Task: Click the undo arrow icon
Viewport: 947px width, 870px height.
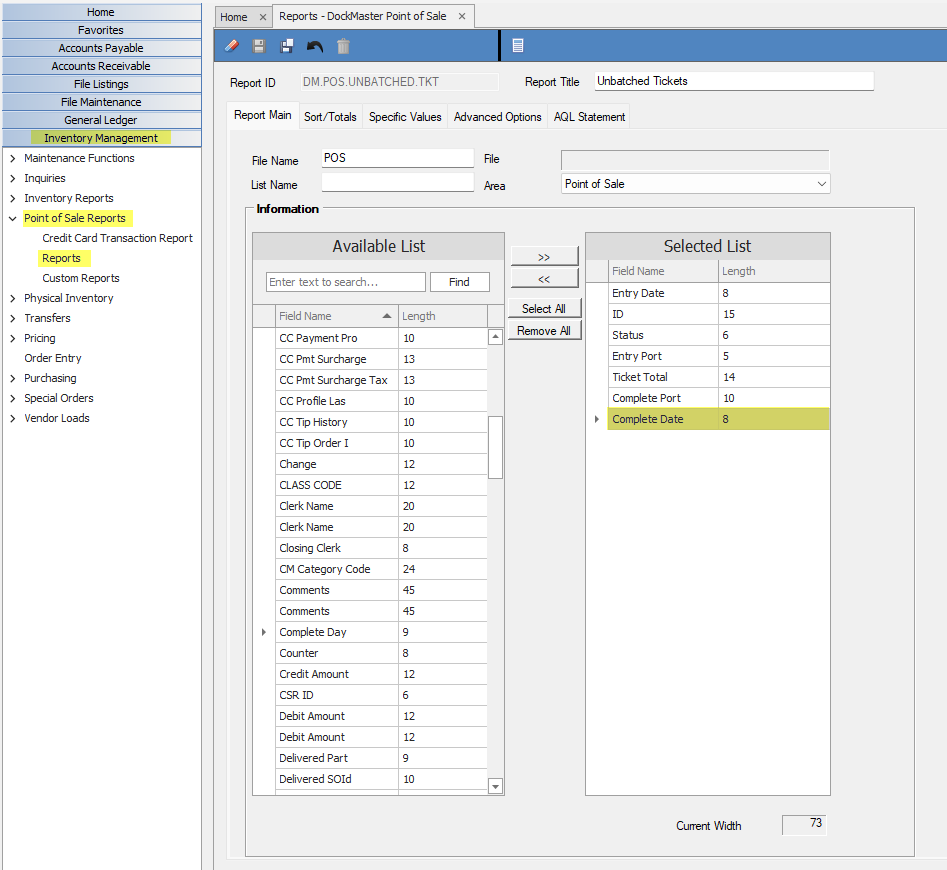Action: tap(315, 46)
